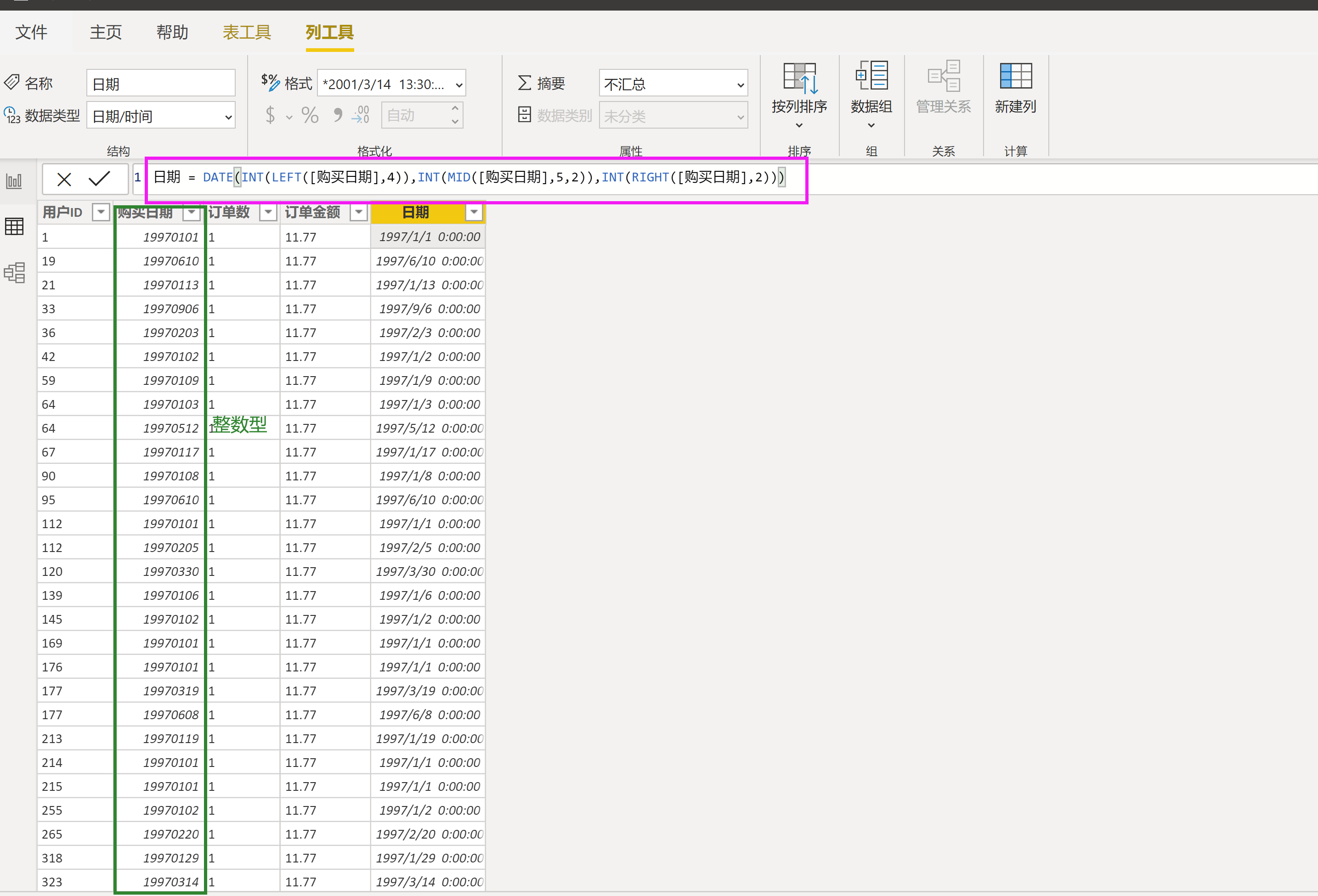Cancel the formula edit with the X icon
The image size is (1318, 896).
click(64, 179)
